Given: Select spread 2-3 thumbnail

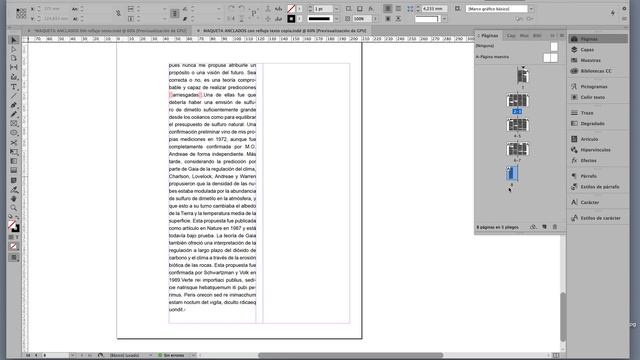Looking at the screenshot, I should pos(518,100).
